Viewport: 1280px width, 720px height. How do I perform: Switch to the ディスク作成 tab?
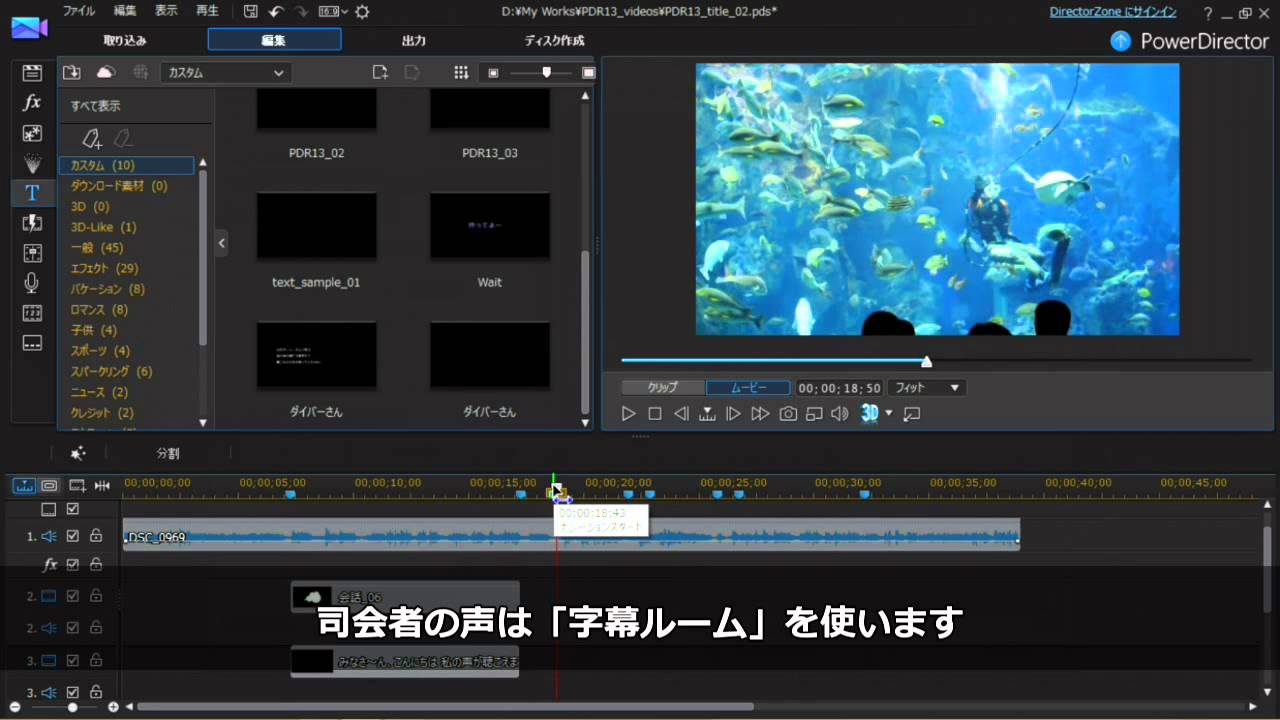tap(554, 41)
